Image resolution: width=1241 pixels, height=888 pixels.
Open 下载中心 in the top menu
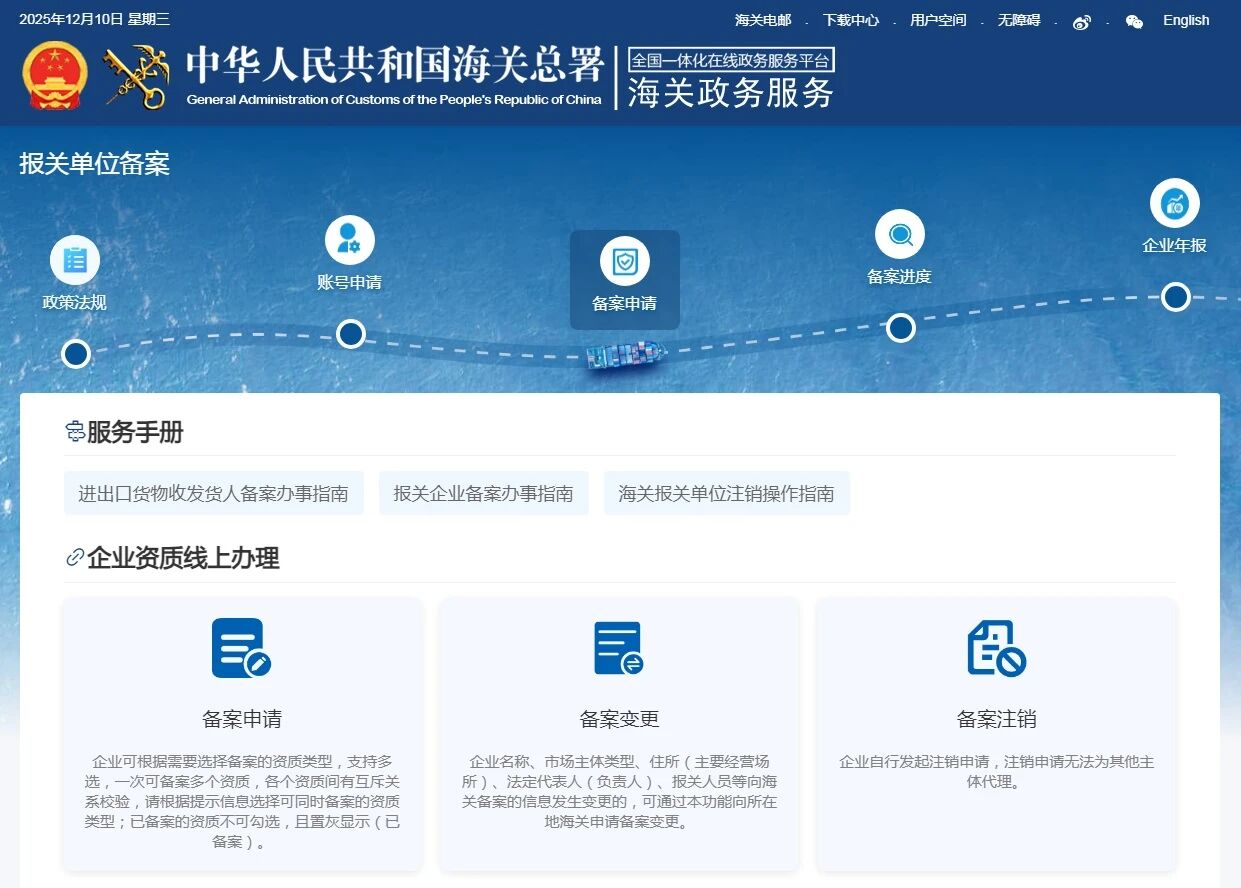point(851,20)
